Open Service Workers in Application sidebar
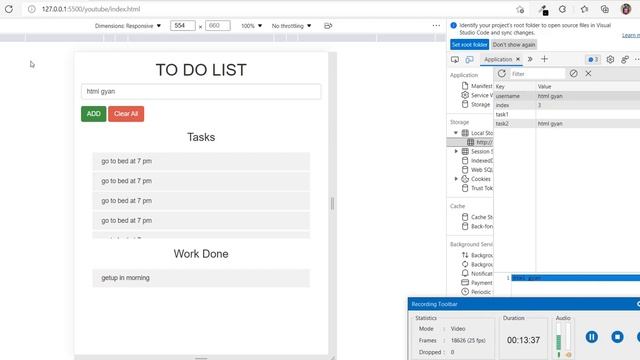 pos(477,95)
